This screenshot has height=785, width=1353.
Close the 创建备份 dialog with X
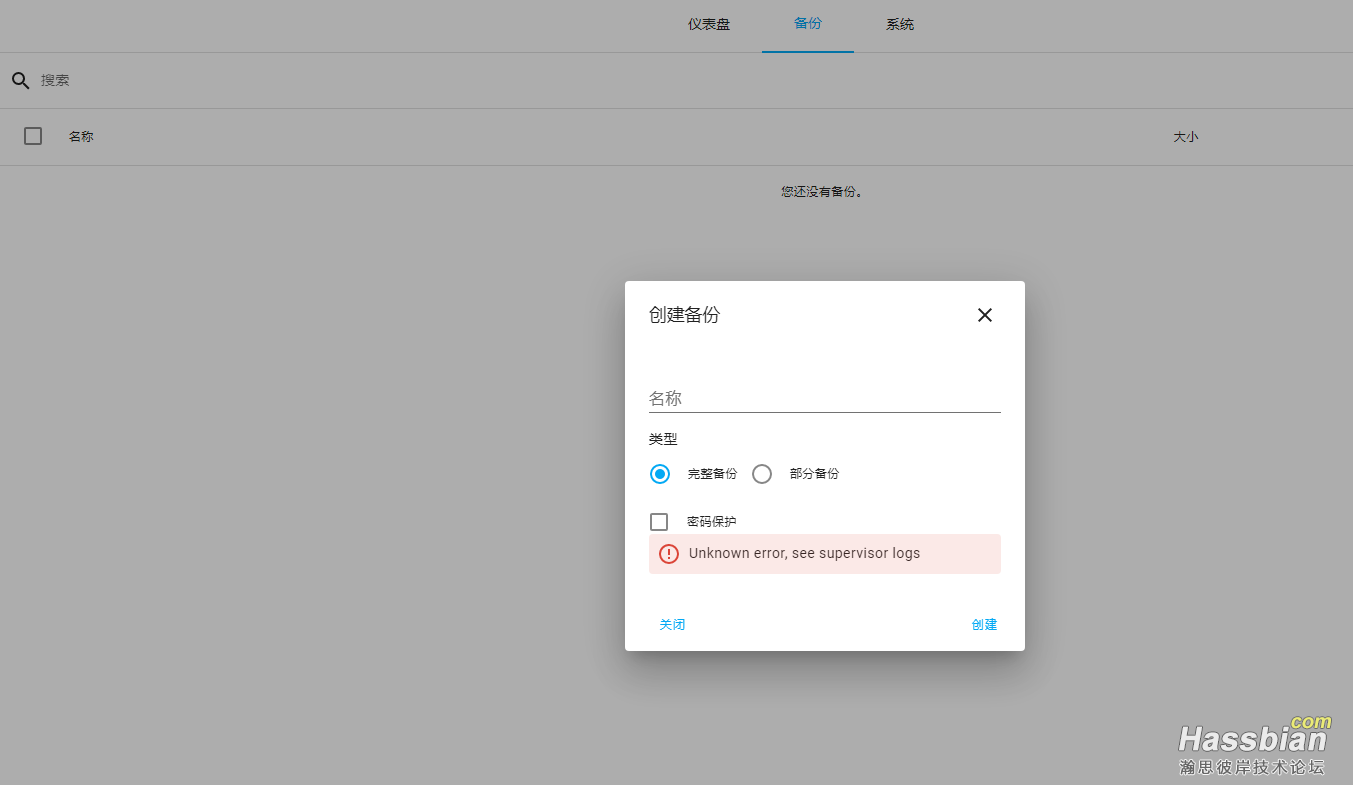[985, 315]
